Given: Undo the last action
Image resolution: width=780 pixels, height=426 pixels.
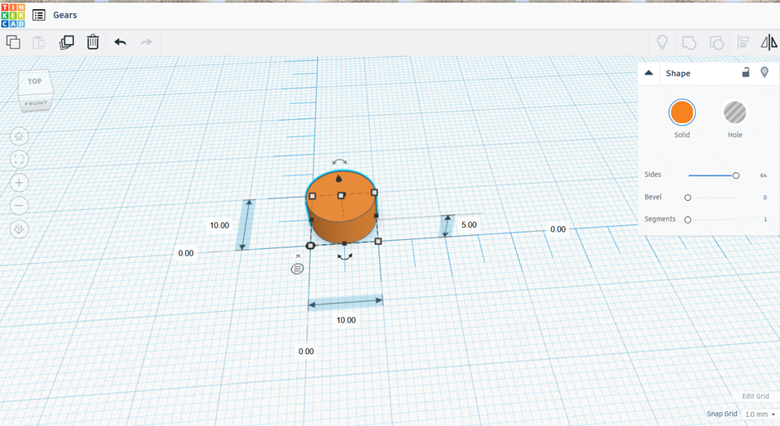Looking at the screenshot, I should click(x=120, y=42).
